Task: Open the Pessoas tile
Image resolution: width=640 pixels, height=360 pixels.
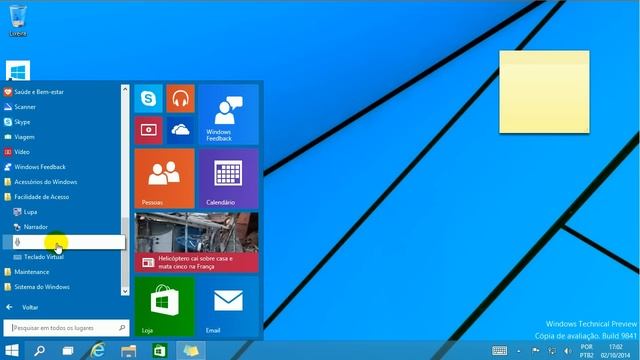Action: pyautogui.click(x=164, y=178)
